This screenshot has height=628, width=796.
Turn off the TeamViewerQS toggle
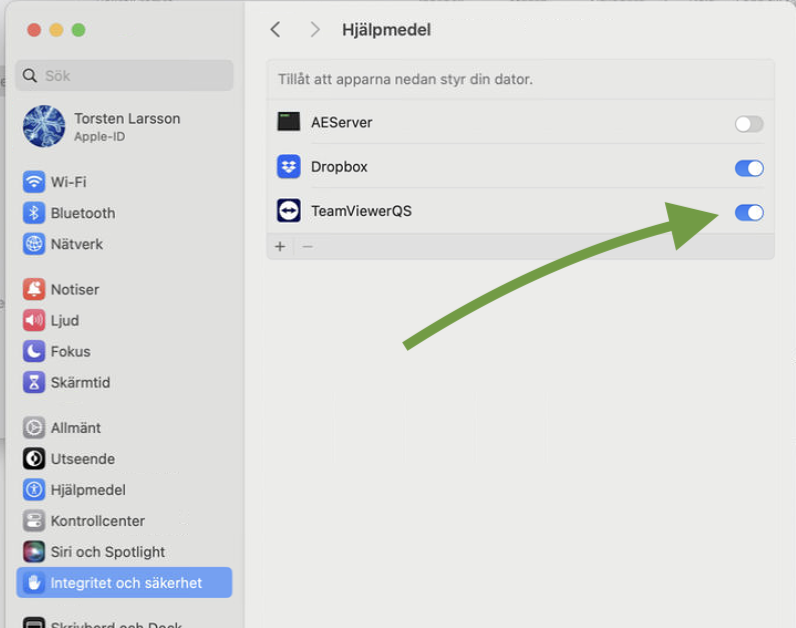749,213
